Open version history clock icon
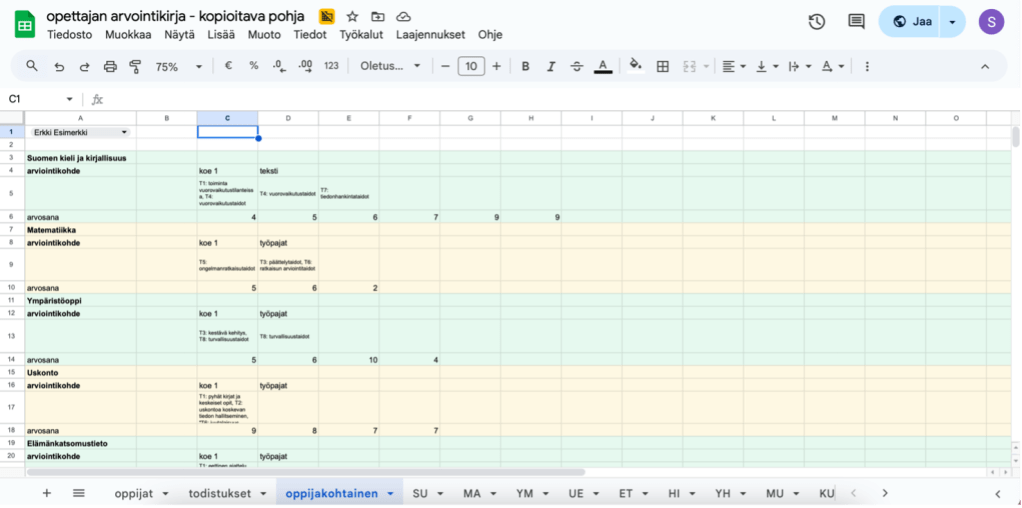 (816, 22)
